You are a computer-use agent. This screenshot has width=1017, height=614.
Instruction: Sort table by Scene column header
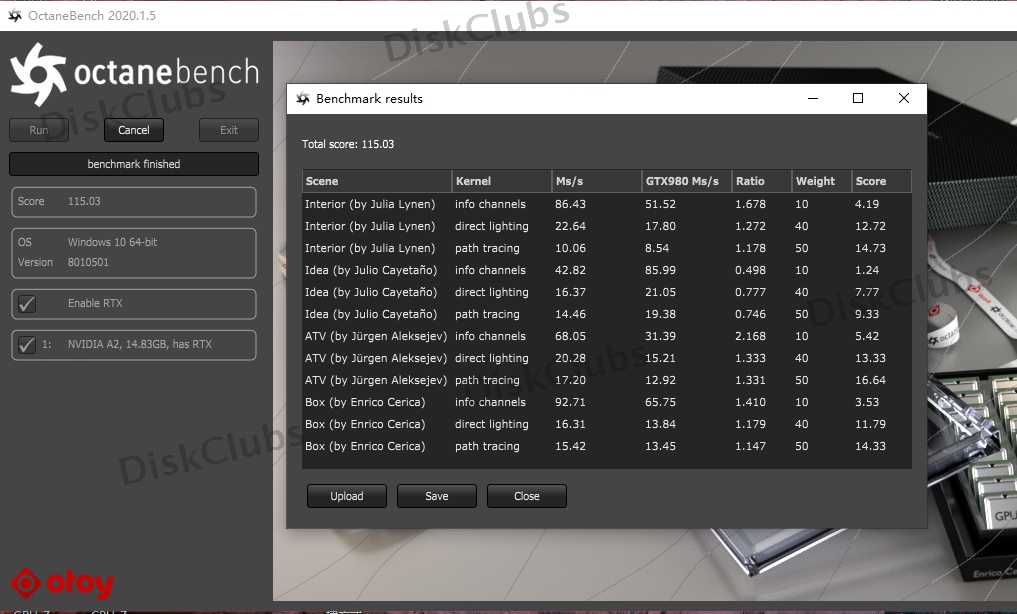[376, 181]
